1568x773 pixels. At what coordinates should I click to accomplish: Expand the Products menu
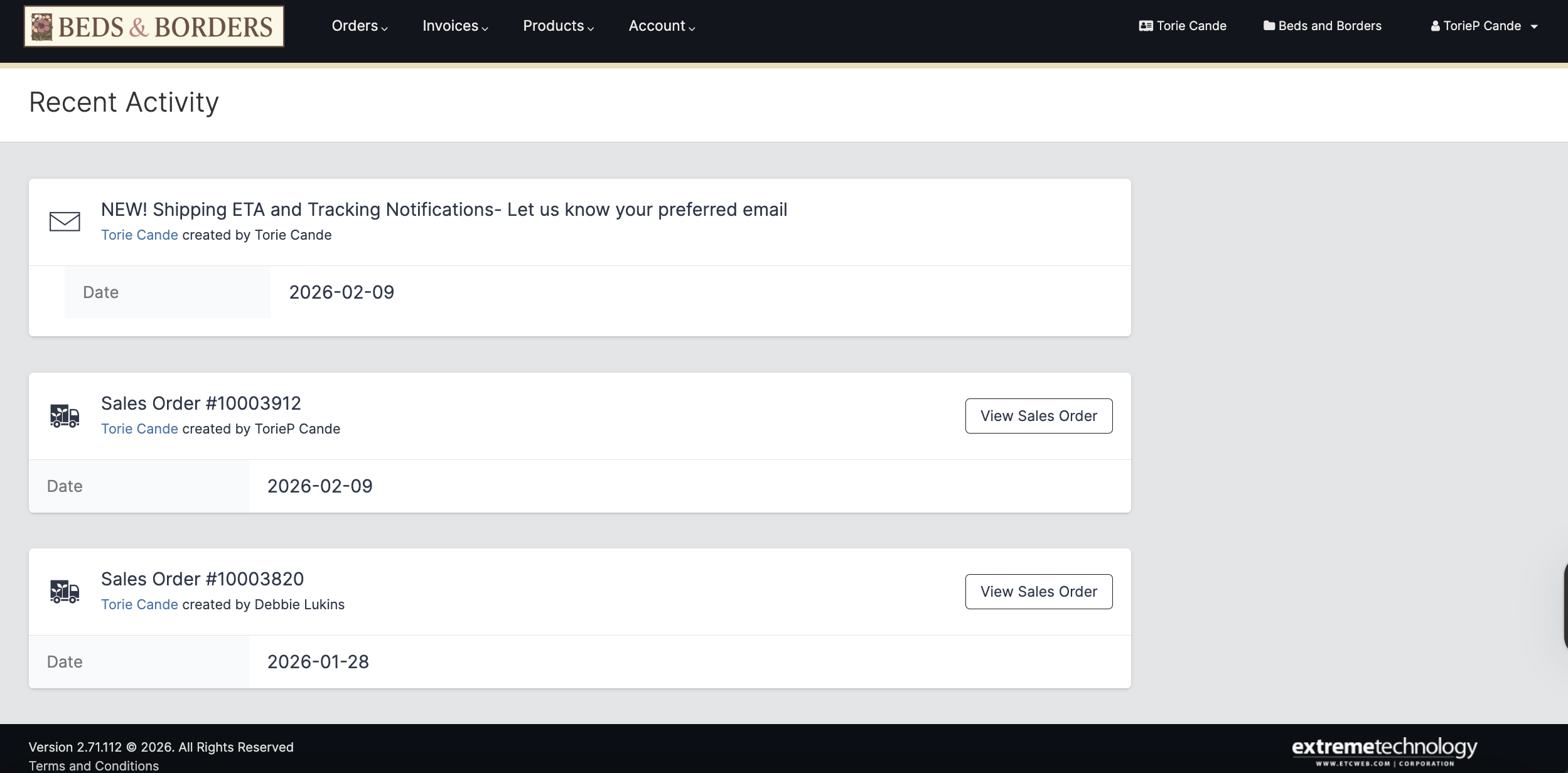click(x=558, y=26)
